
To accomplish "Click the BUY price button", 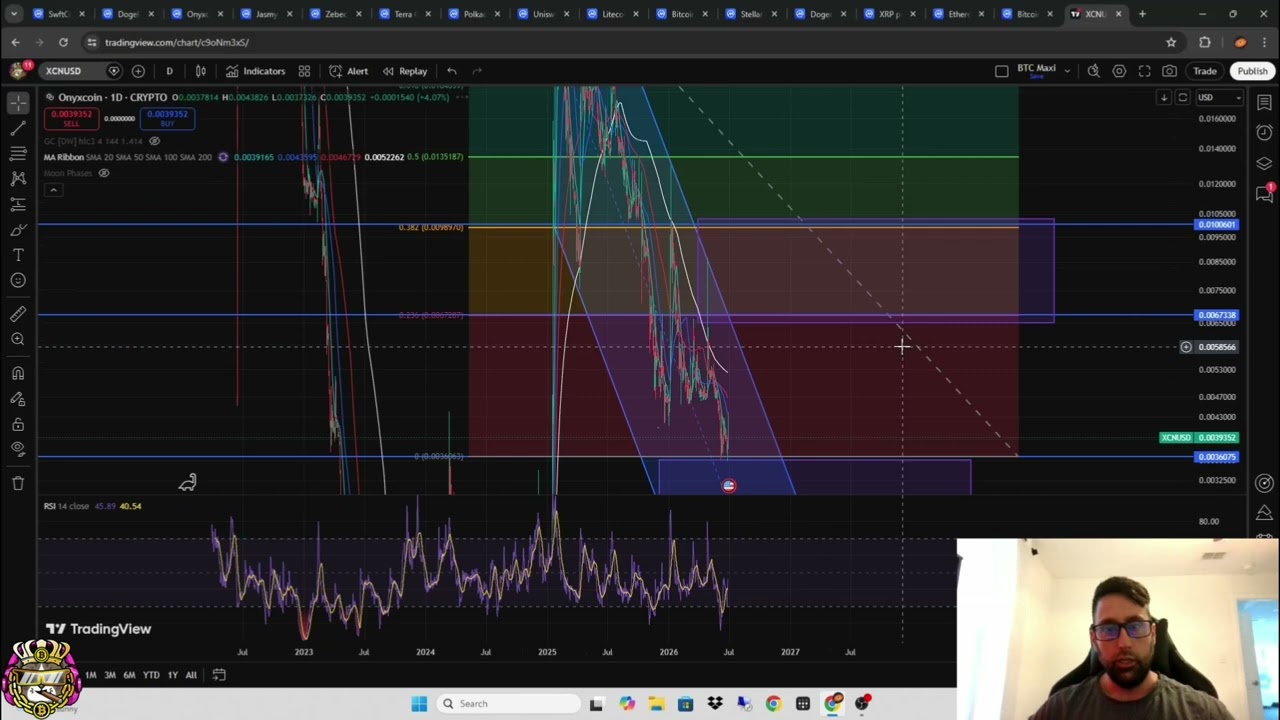I will click(x=167, y=118).
